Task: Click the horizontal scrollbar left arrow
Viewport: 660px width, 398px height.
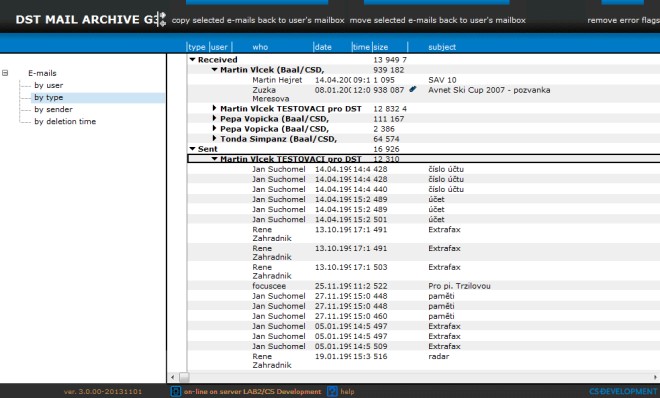Action: click(173, 377)
